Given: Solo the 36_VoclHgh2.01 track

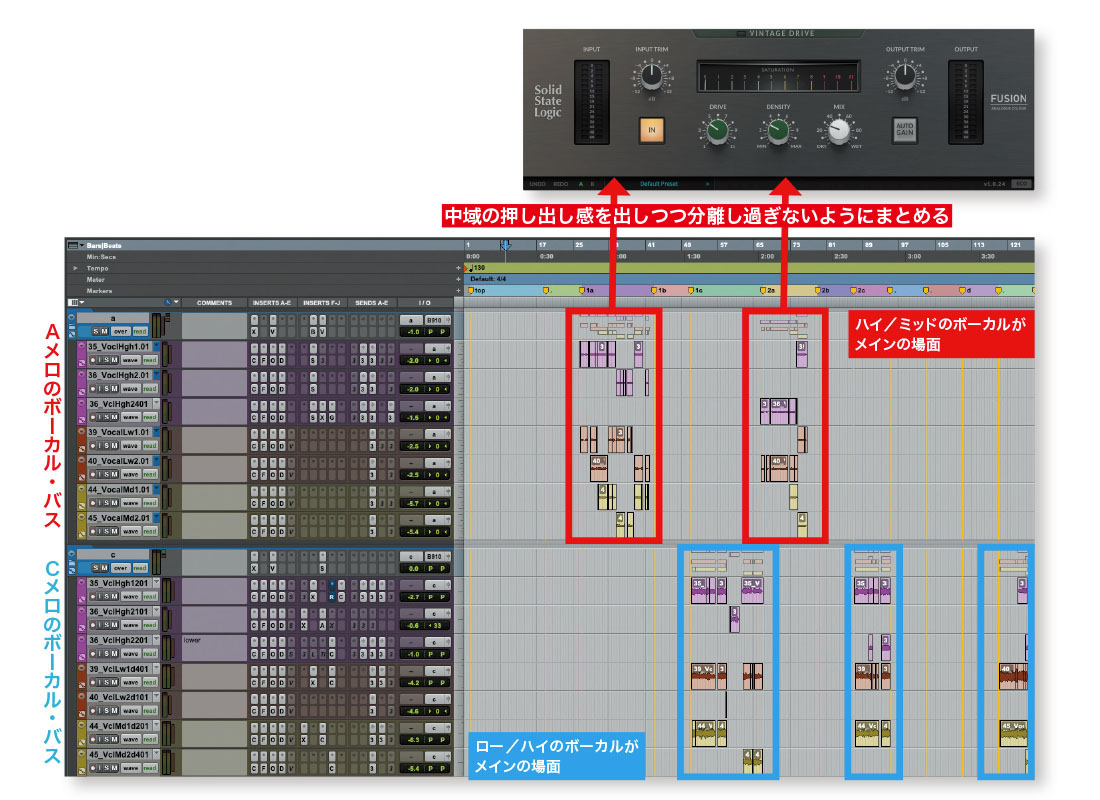Looking at the screenshot, I should [107, 389].
